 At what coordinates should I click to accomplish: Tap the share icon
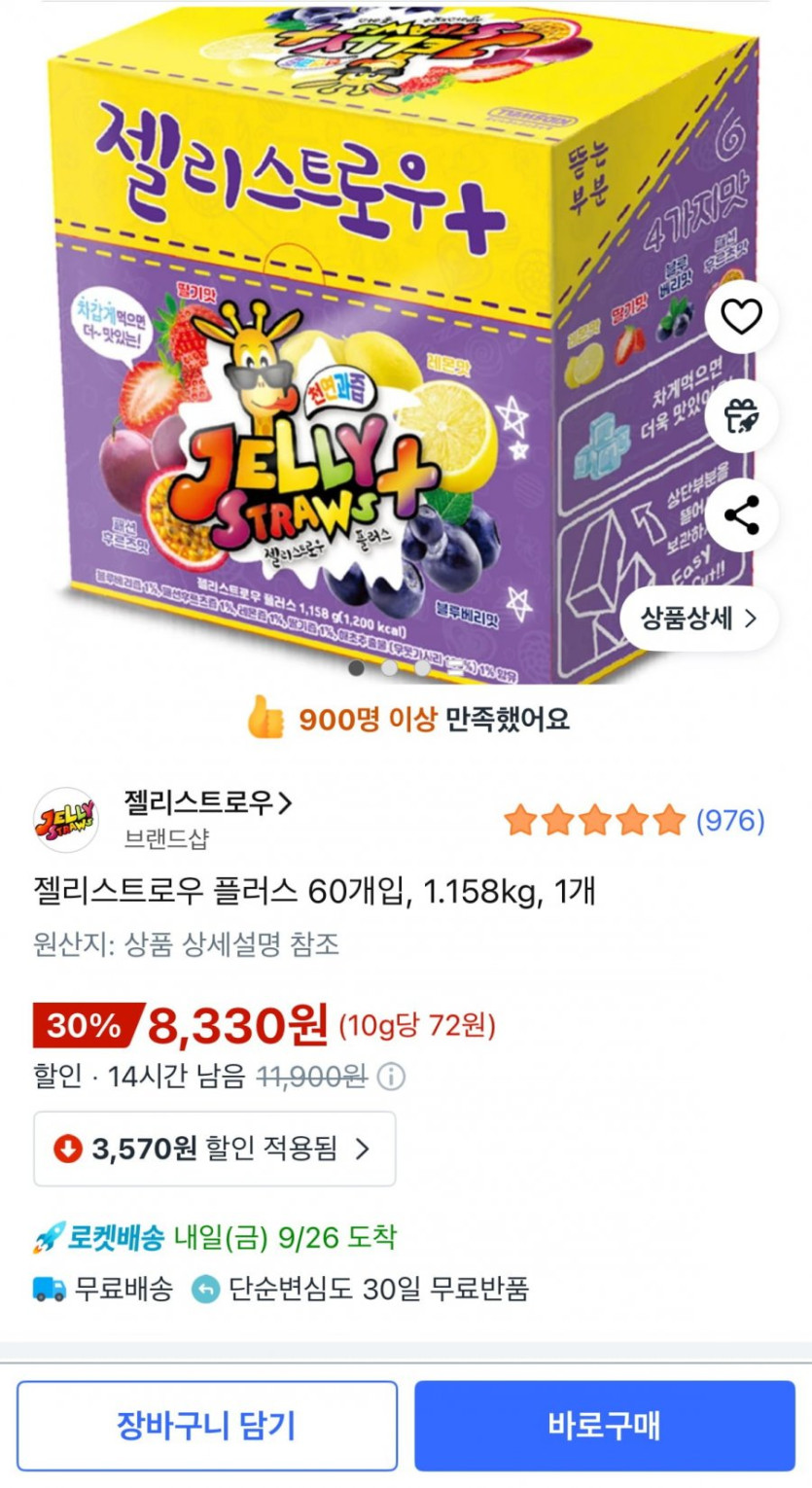(742, 514)
